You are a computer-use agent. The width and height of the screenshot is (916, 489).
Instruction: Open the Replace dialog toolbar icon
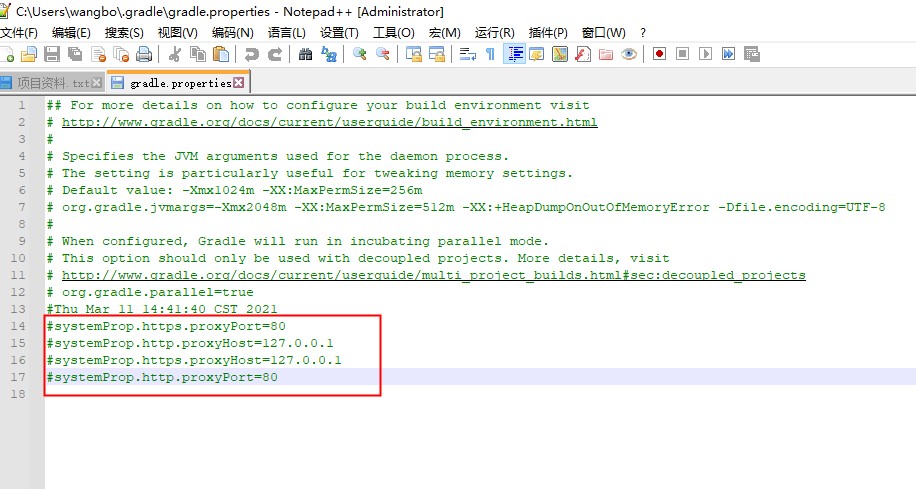coord(329,54)
